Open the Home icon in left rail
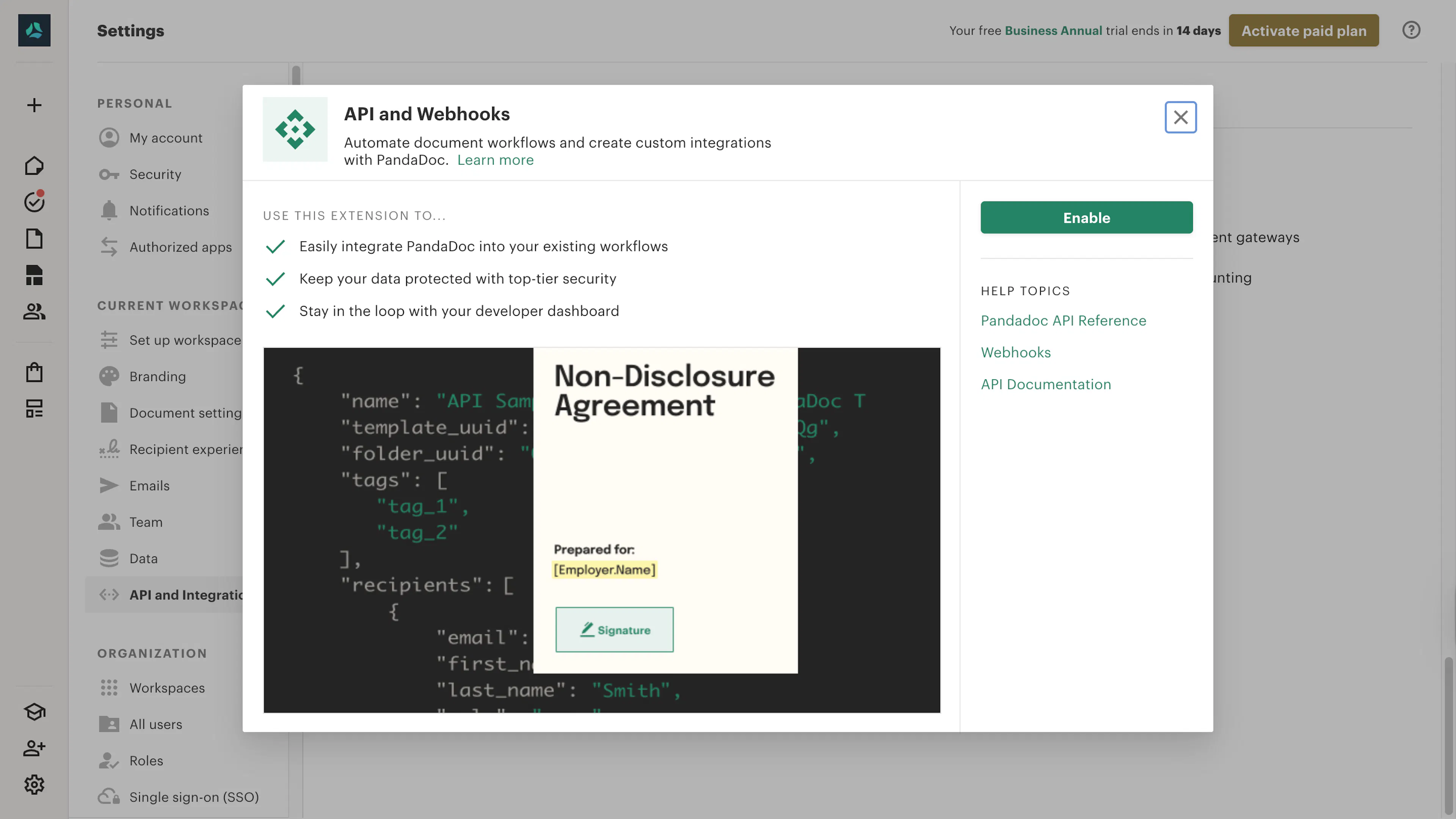 [x=34, y=166]
